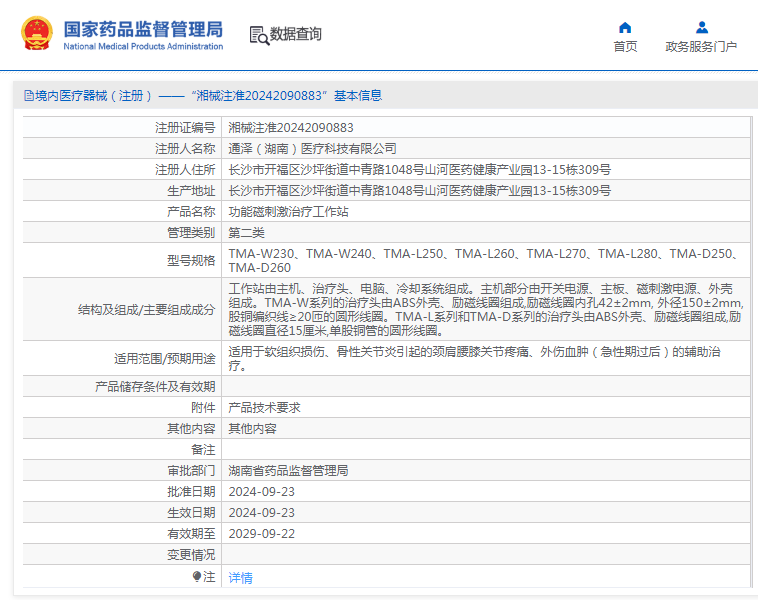Click the 生效日期 value 2024-09-23

[x=262, y=512]
